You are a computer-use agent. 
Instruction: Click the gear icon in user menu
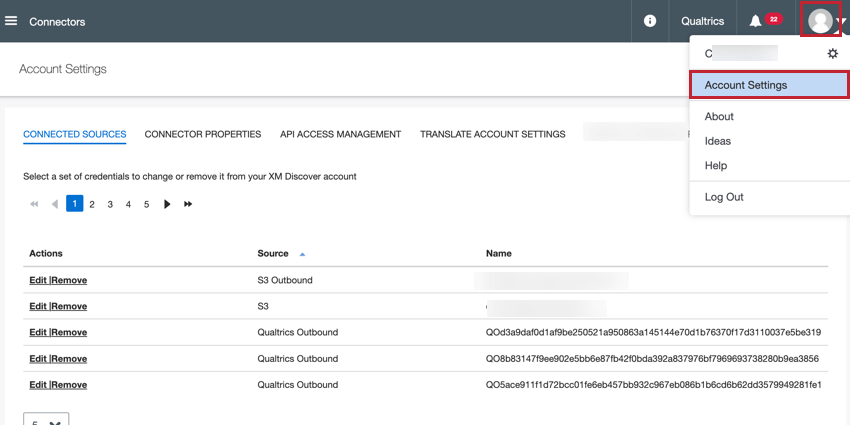(x=832, y=54)
